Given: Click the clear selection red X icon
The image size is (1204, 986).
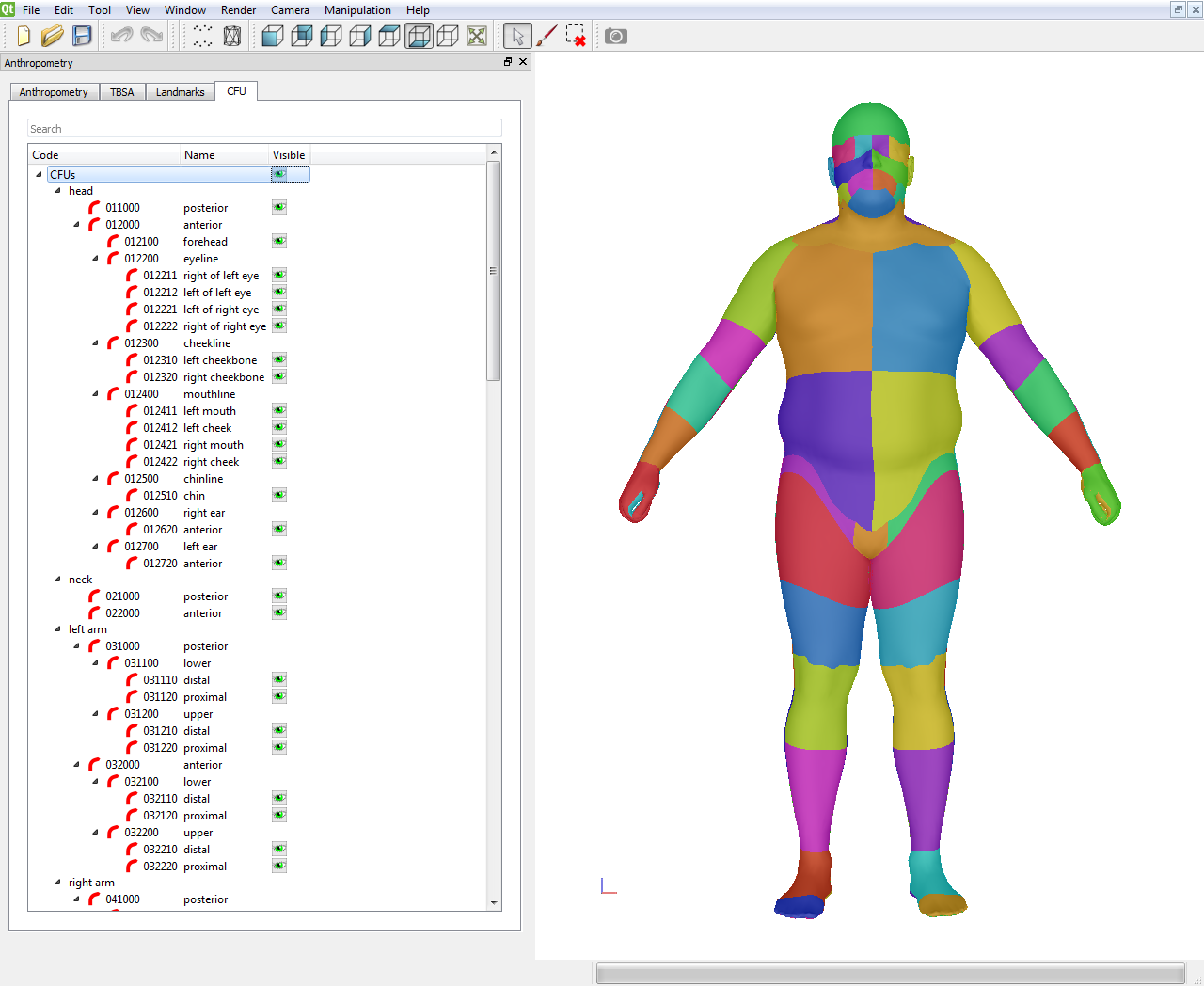Looking at the screenshot, I should (x=576, y=36).
